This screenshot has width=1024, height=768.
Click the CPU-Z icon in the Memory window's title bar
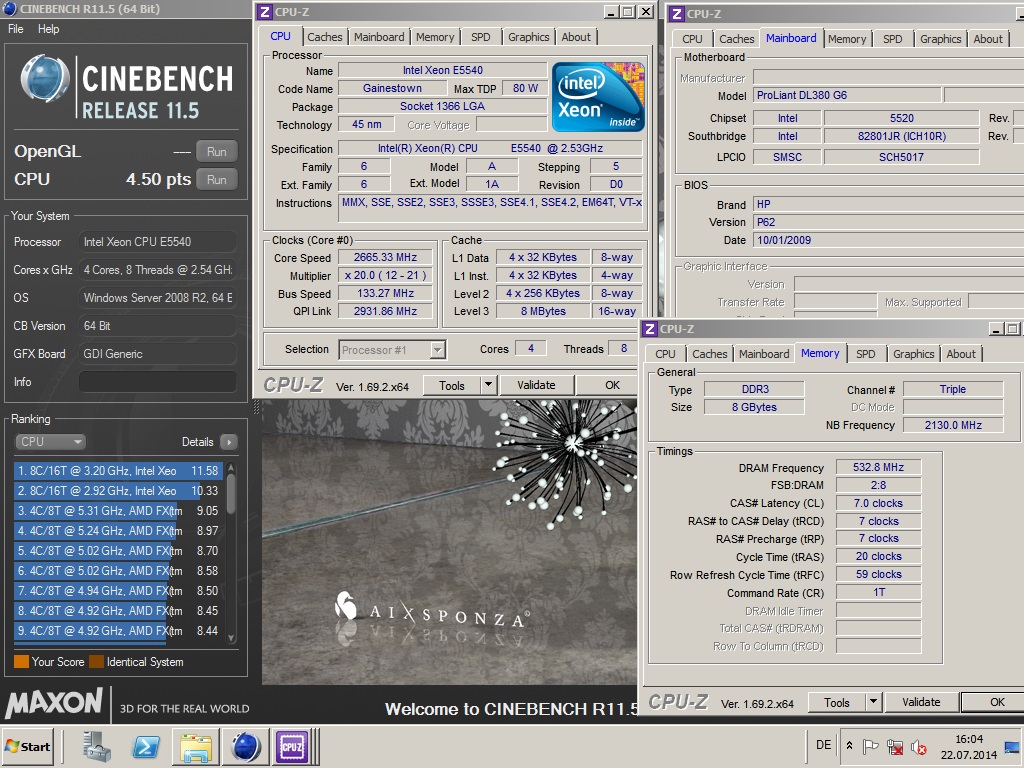[x=649, y=328]
